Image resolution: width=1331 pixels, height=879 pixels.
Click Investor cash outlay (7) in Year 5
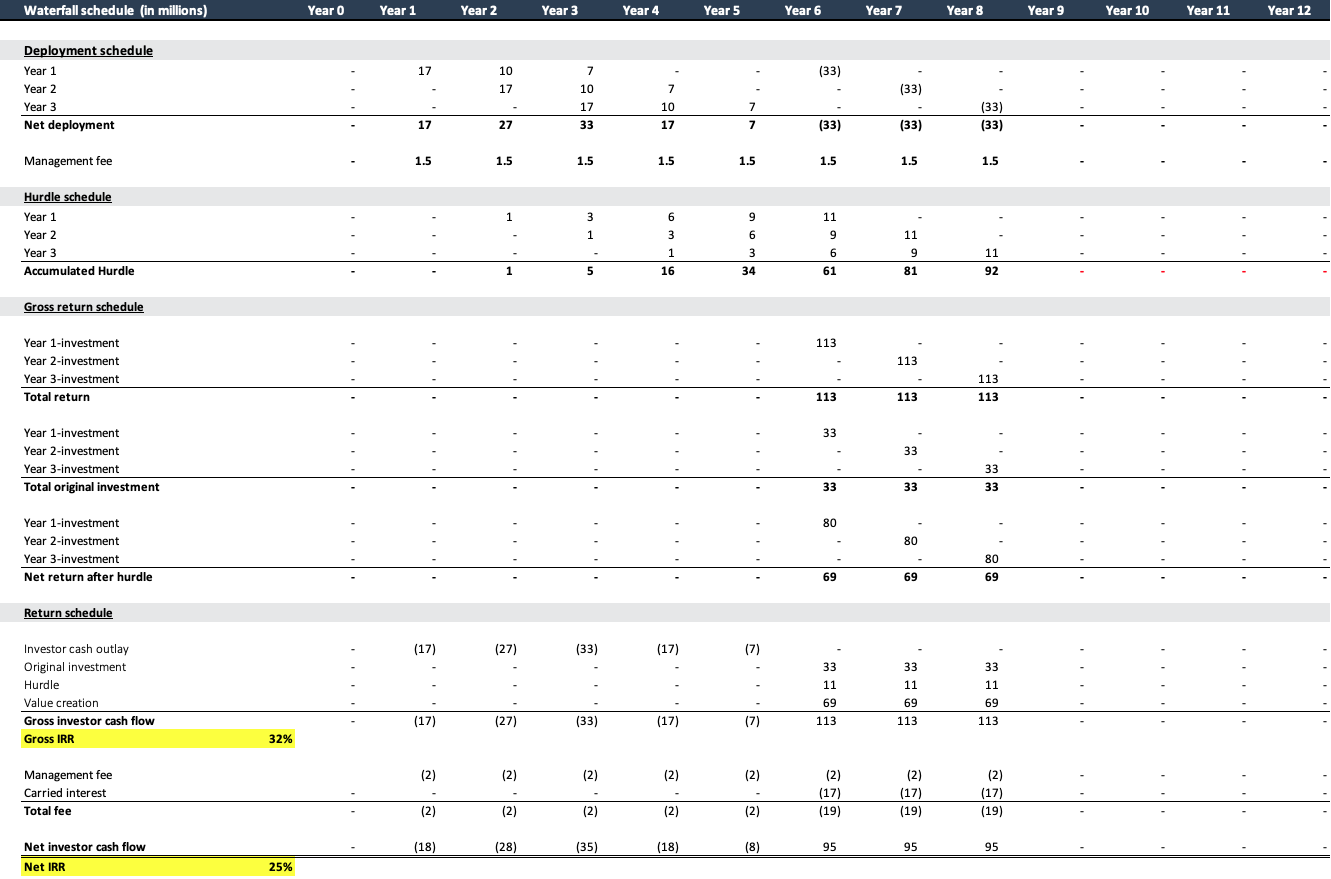751,649
